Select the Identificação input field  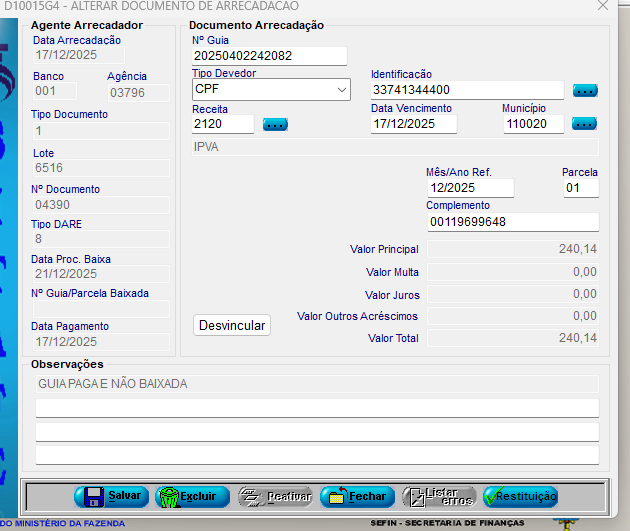click(x=466, y=91)
